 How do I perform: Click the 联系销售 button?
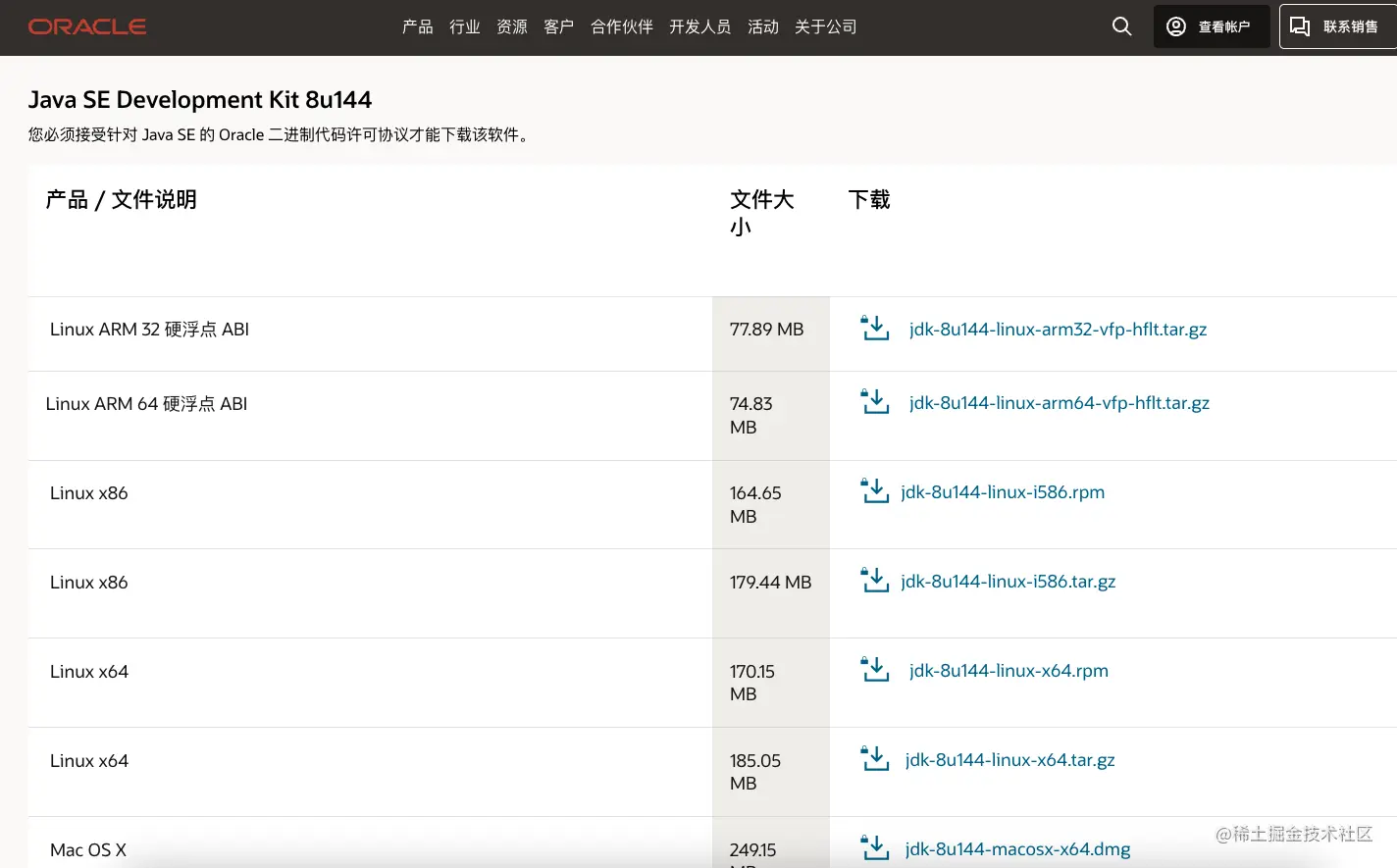point(1336,26)
